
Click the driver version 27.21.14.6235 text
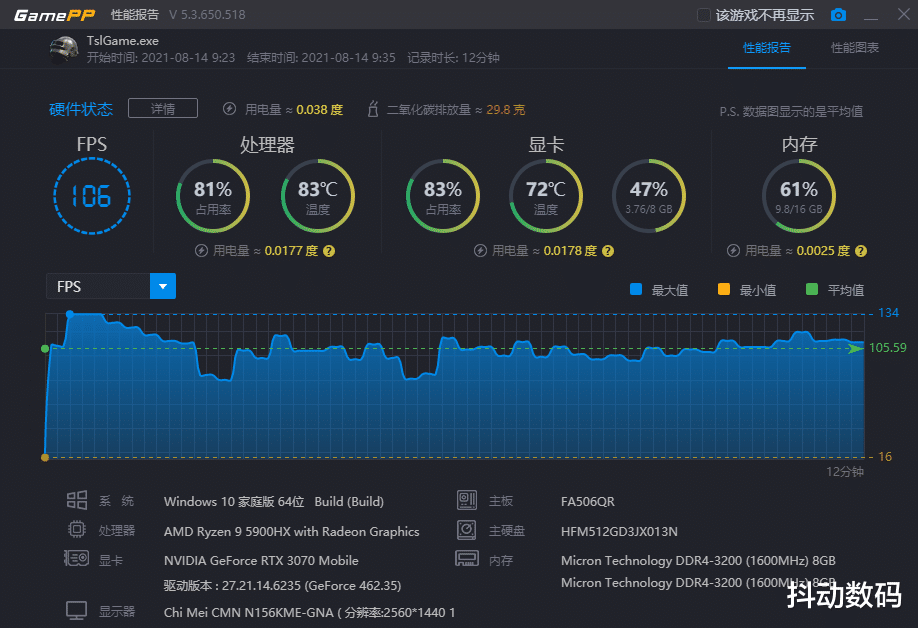[x=282, y=586]
